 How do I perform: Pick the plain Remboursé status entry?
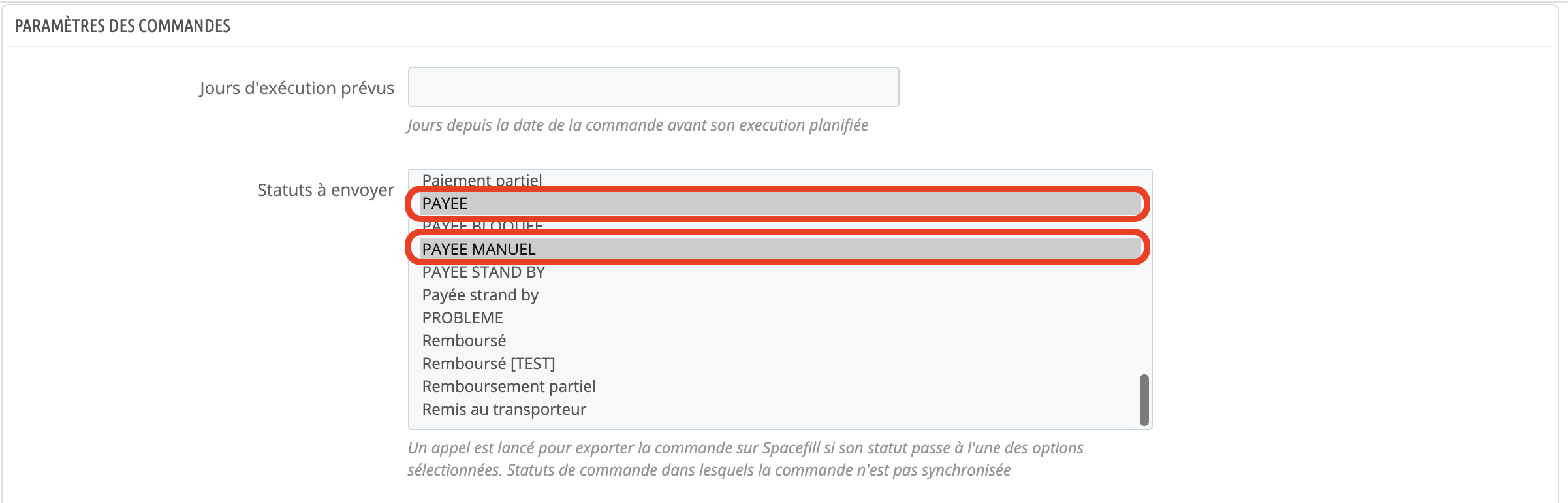tap(463, 341)
